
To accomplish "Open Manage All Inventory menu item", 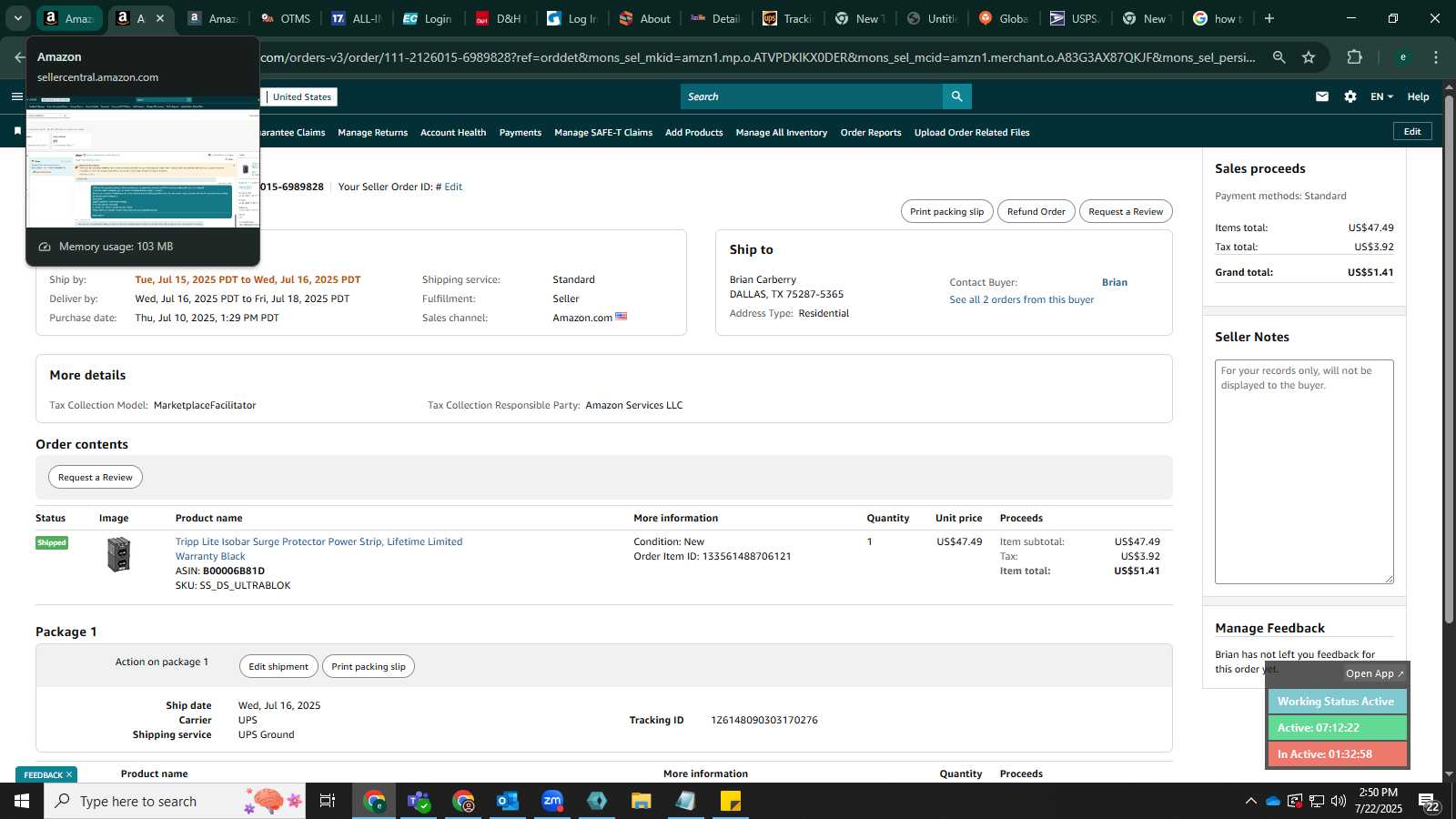I will click(782, 132).
